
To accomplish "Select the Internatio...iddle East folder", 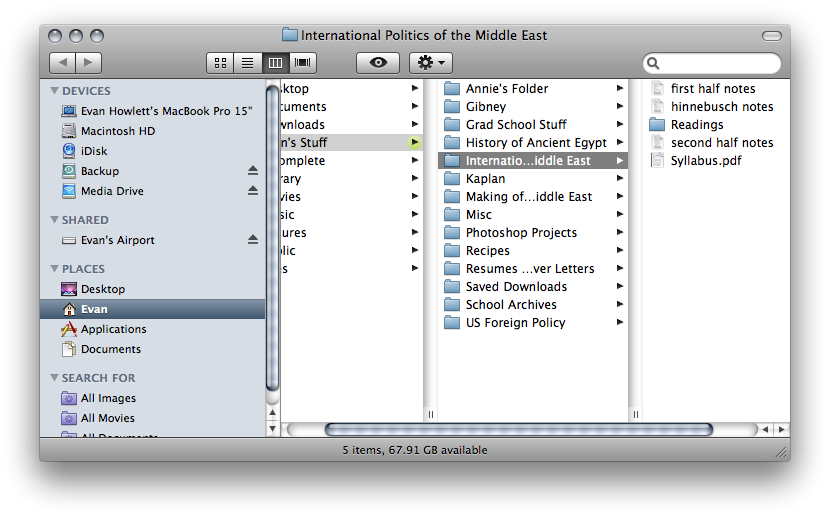I will [x=533, y=160].
